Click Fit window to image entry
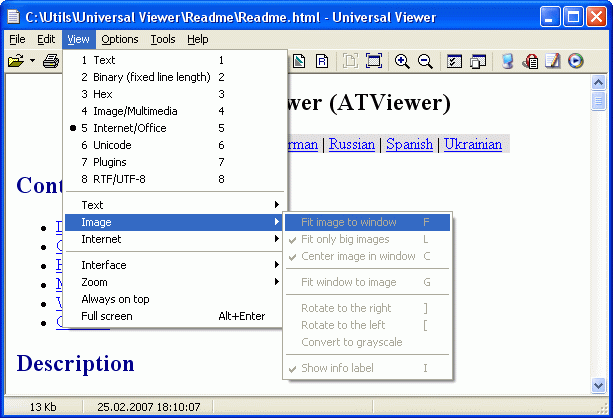 pos(367,282)
